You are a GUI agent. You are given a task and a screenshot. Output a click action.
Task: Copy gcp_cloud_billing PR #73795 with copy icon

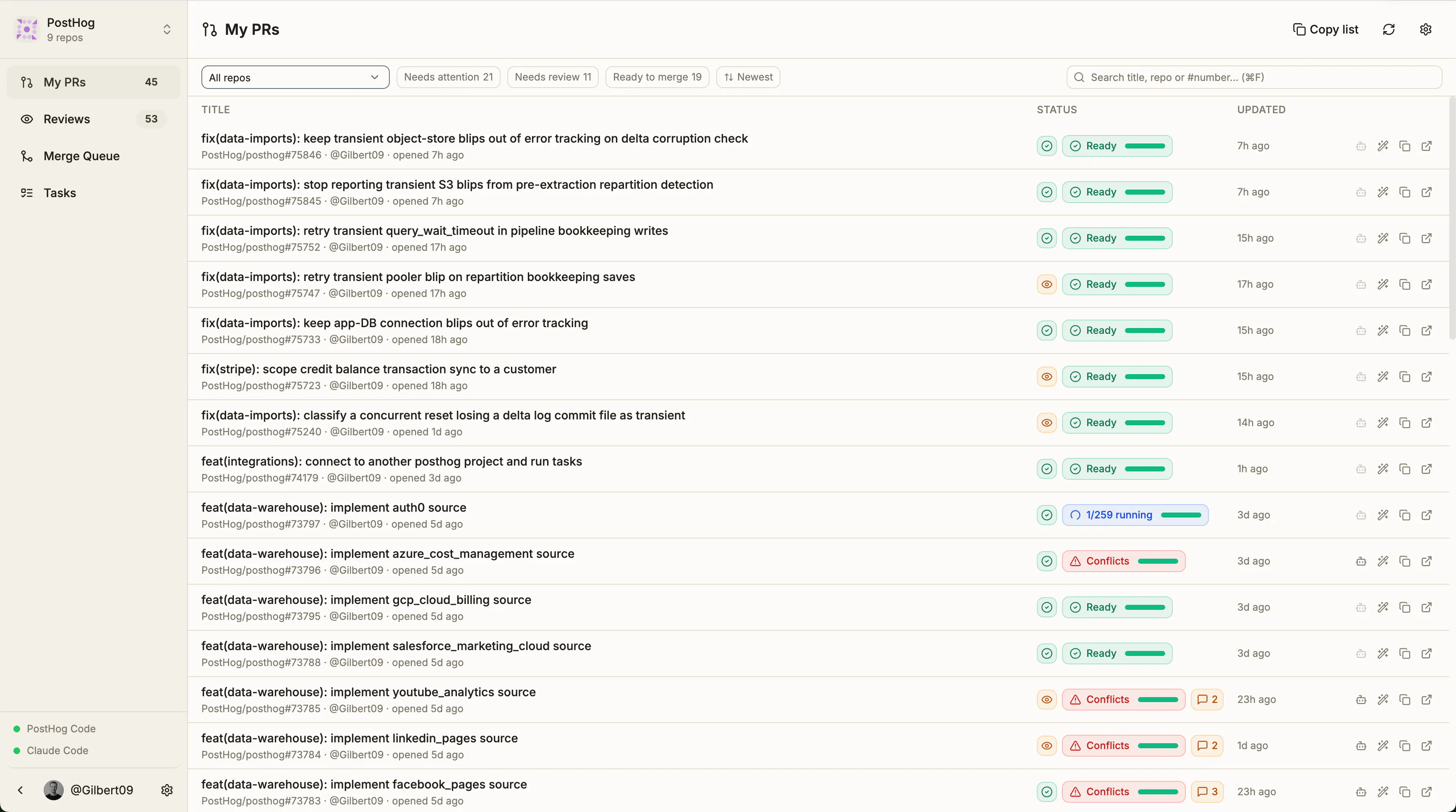click(1404, 607)
